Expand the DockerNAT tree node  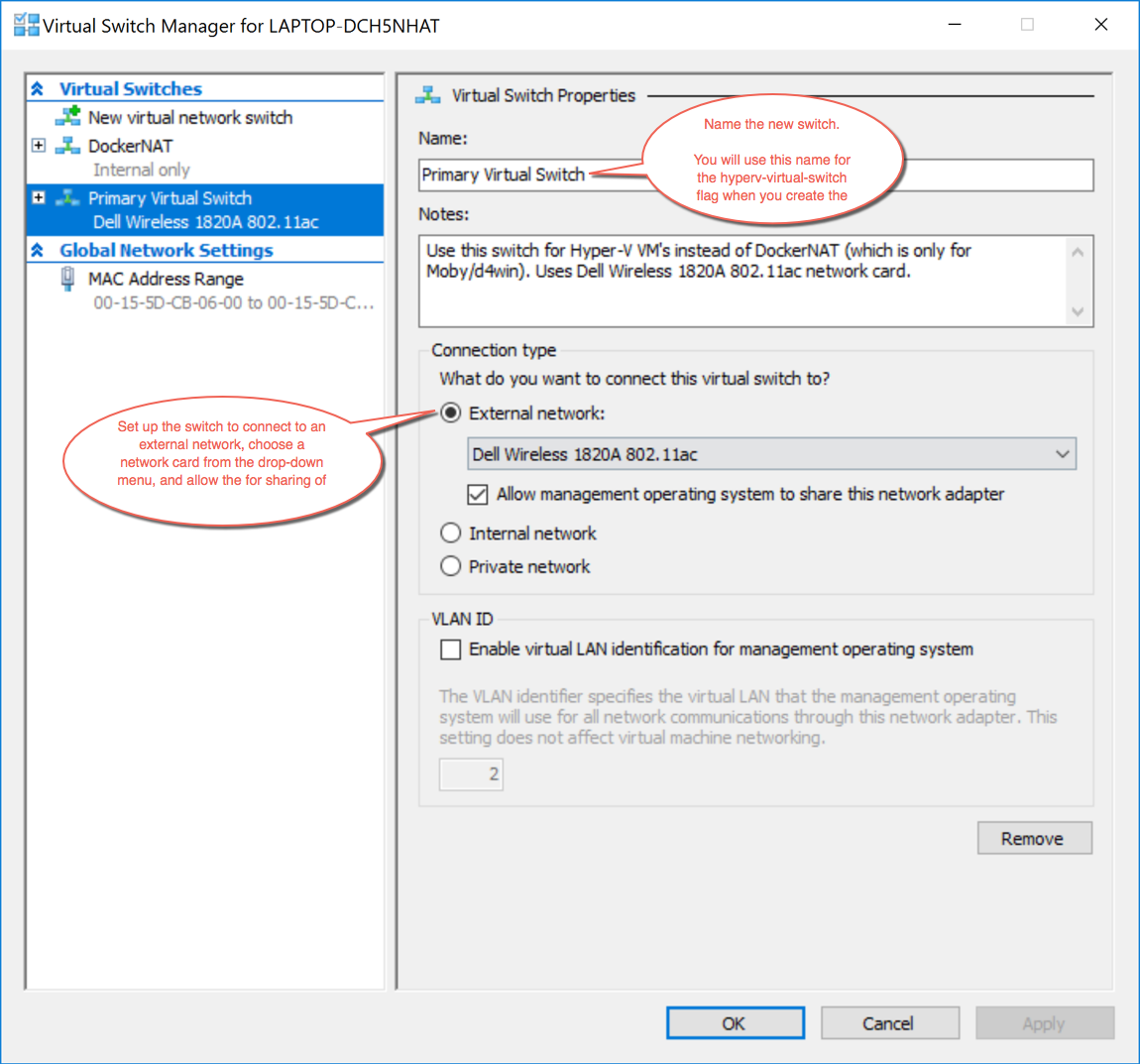click(38, 145)
